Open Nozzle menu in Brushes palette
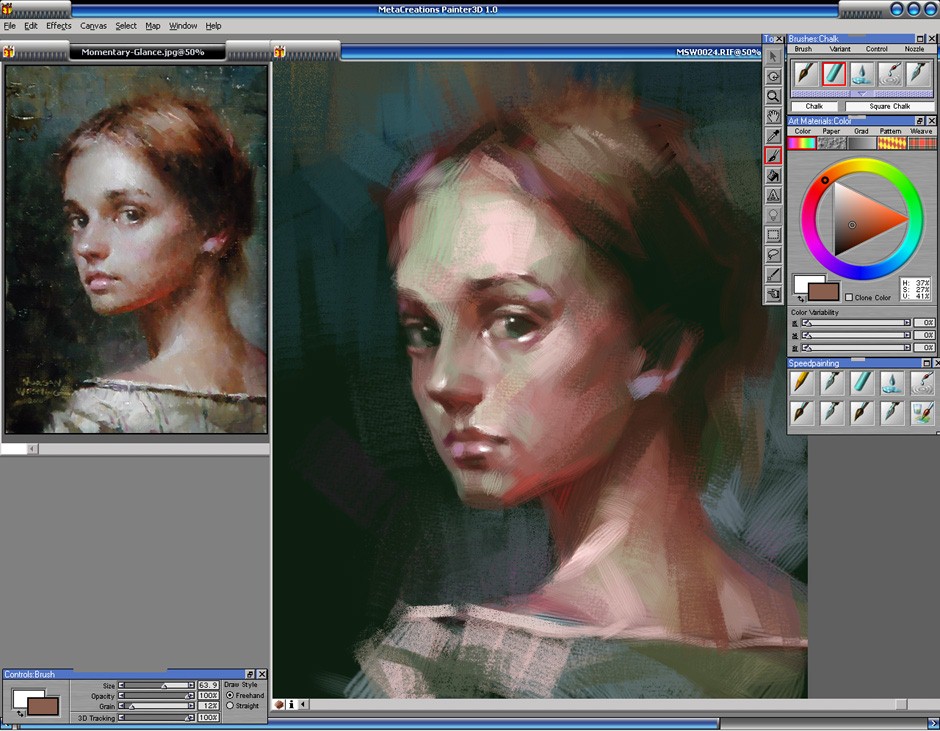This screenshot has height=731, width=940. 914,49
